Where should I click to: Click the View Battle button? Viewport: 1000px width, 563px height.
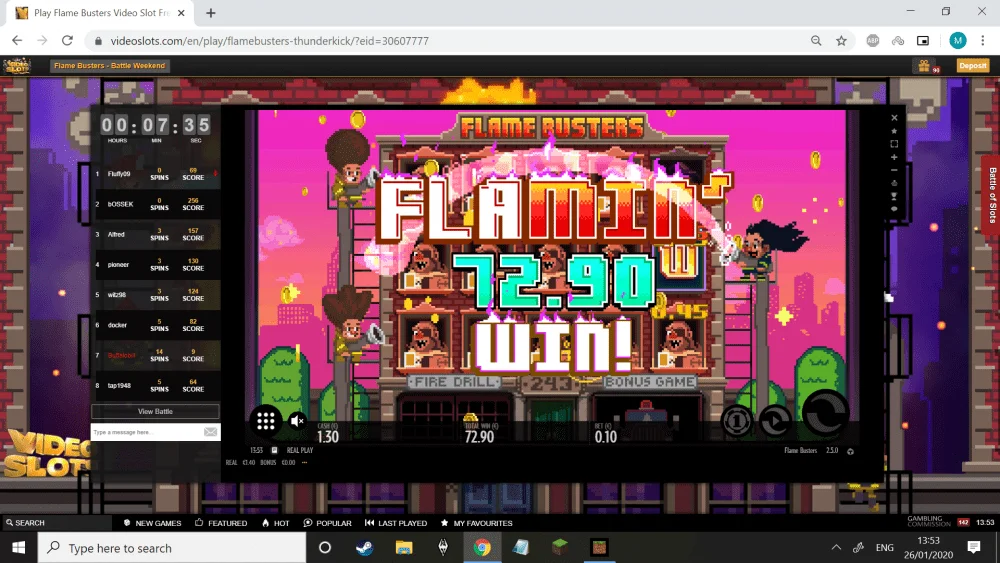[155, 411]
